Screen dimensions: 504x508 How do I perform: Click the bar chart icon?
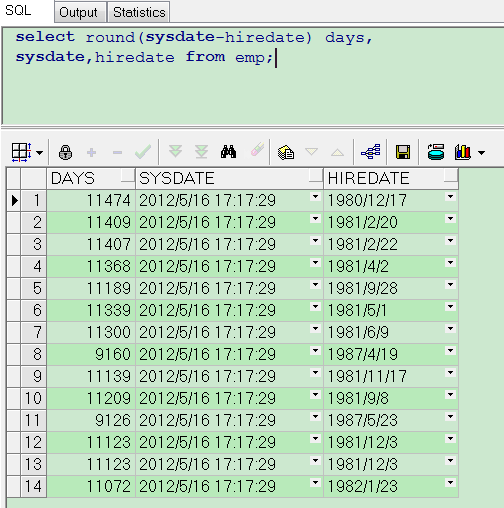(463, 152)
